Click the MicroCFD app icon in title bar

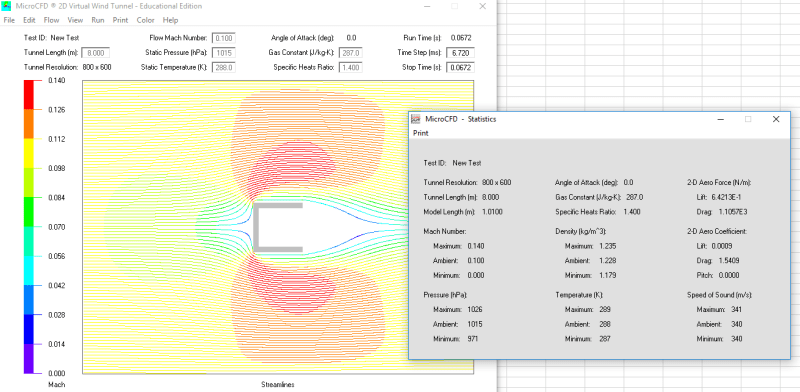click(x=7, y=6)
